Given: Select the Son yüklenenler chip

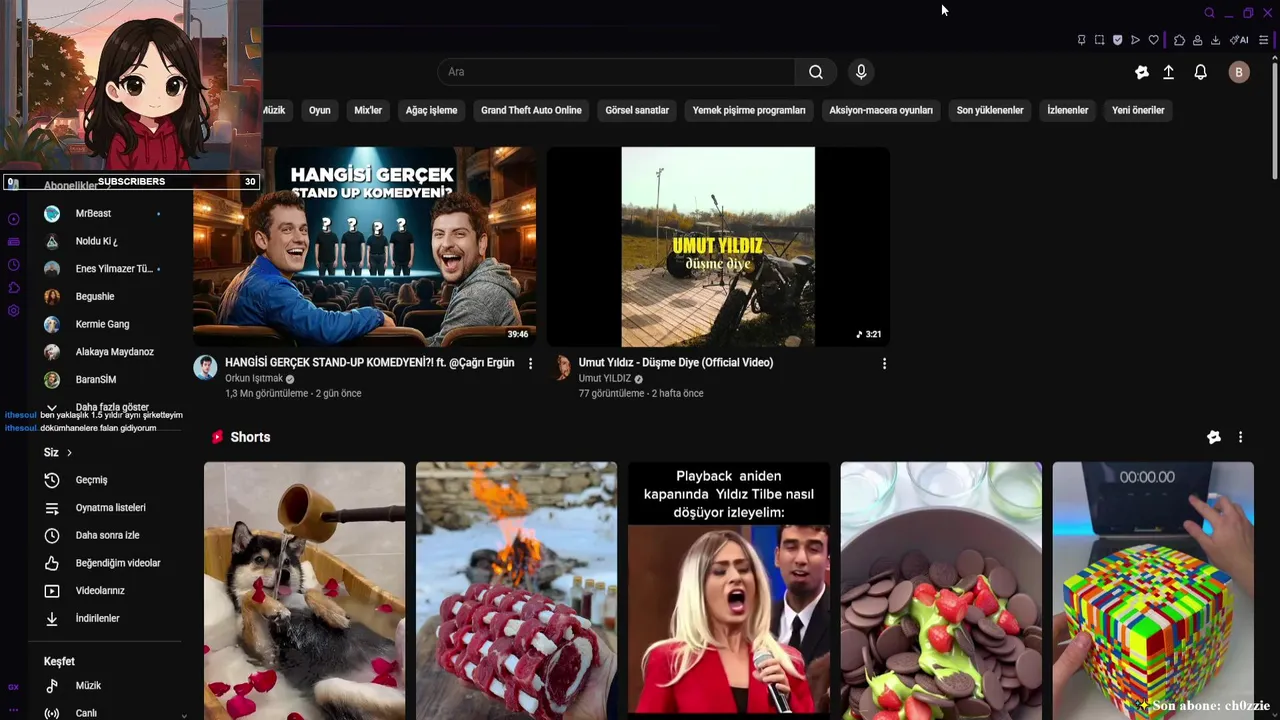Looking at the screenshot, I should (x=990, y=110).
